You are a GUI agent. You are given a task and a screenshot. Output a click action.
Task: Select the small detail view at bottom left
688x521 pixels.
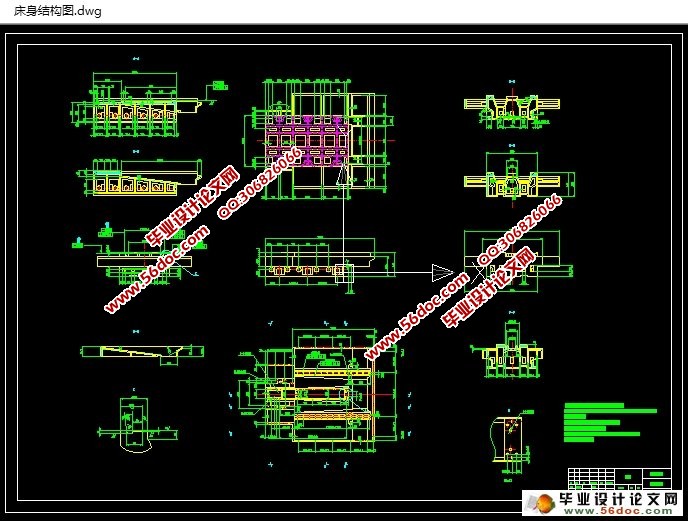click(x=132, y=423)
